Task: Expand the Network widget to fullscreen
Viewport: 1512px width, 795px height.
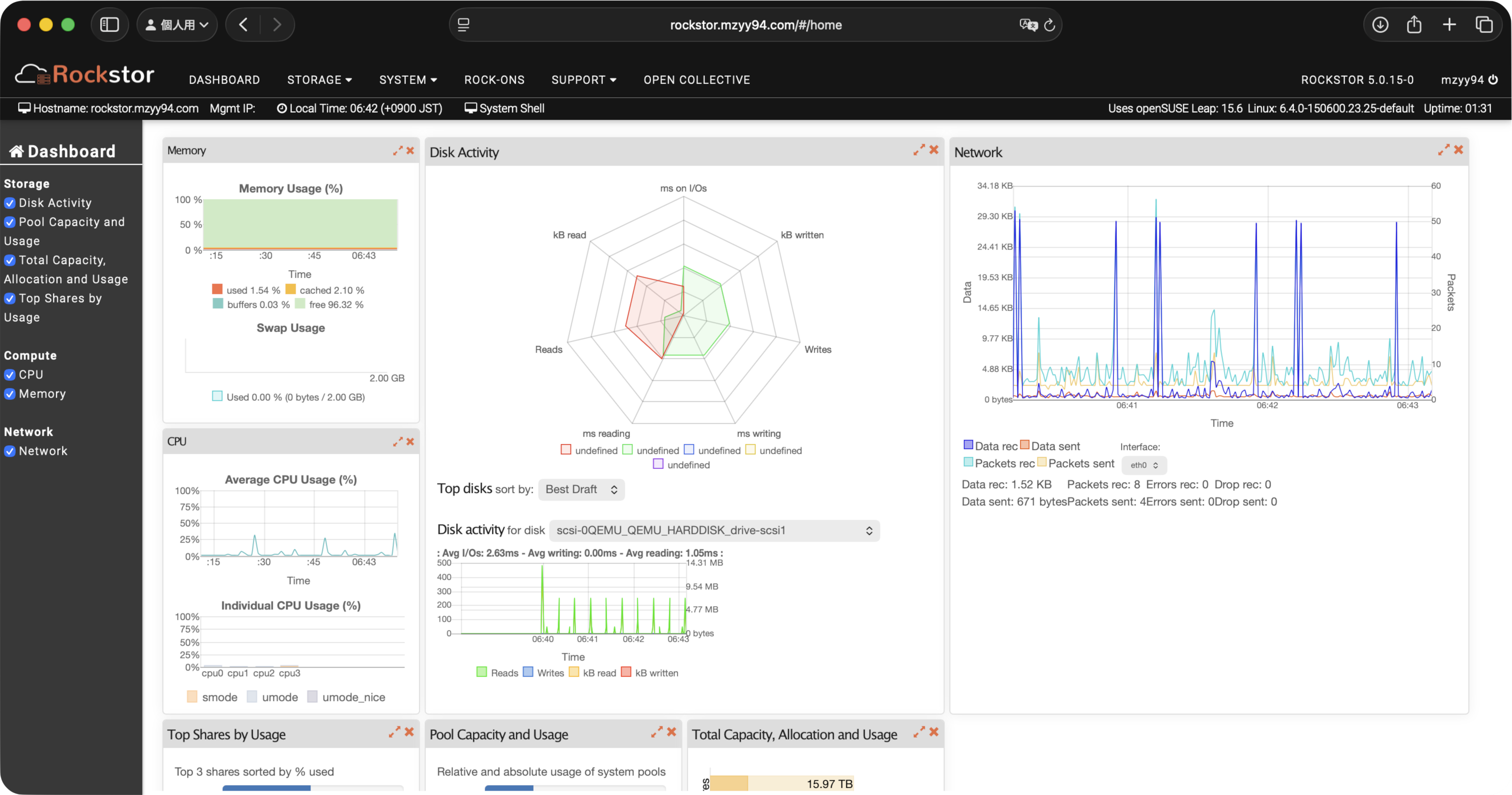Action: [x=1444, y=150]
